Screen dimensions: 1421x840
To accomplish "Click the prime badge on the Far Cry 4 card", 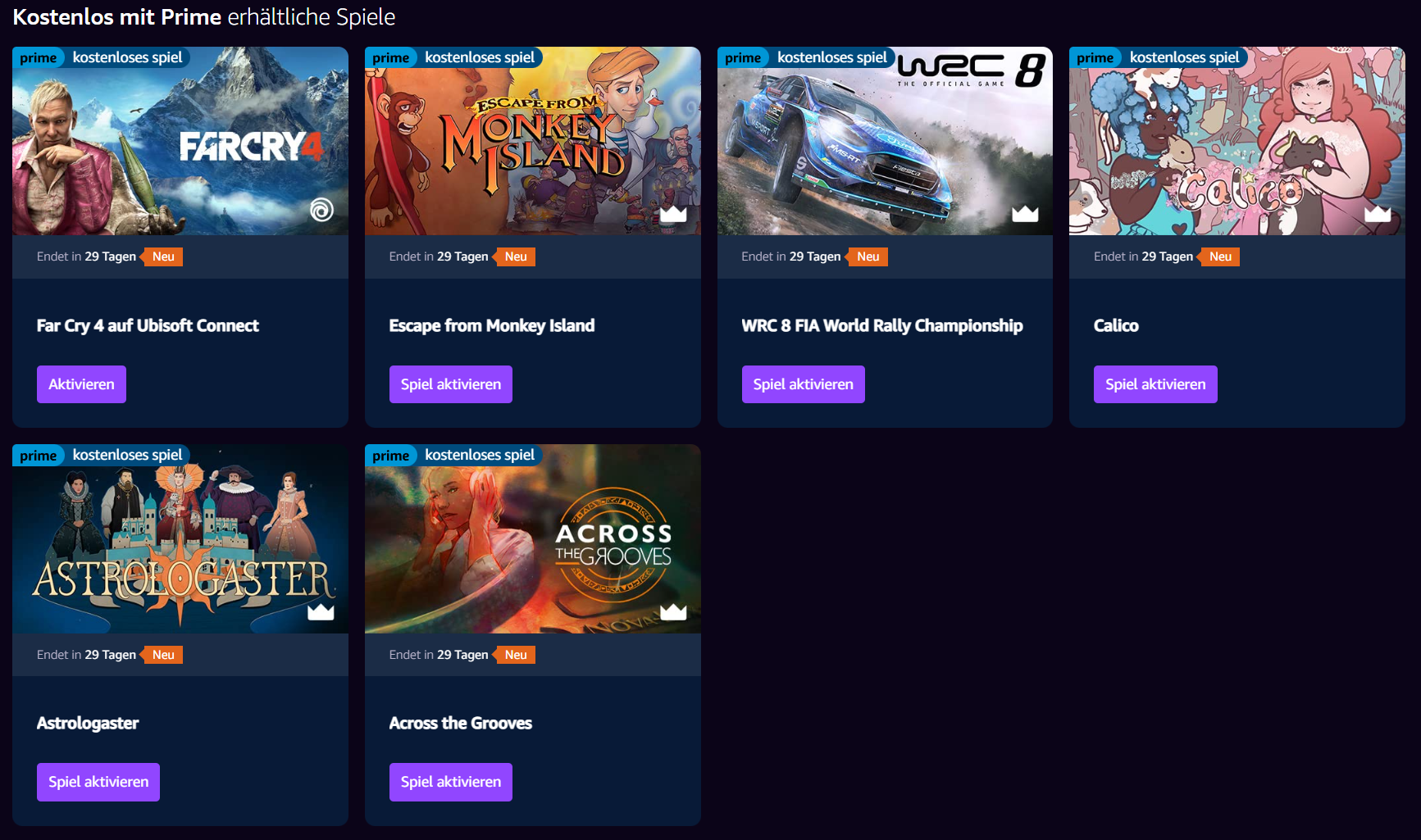I will (x=39, y=57).
